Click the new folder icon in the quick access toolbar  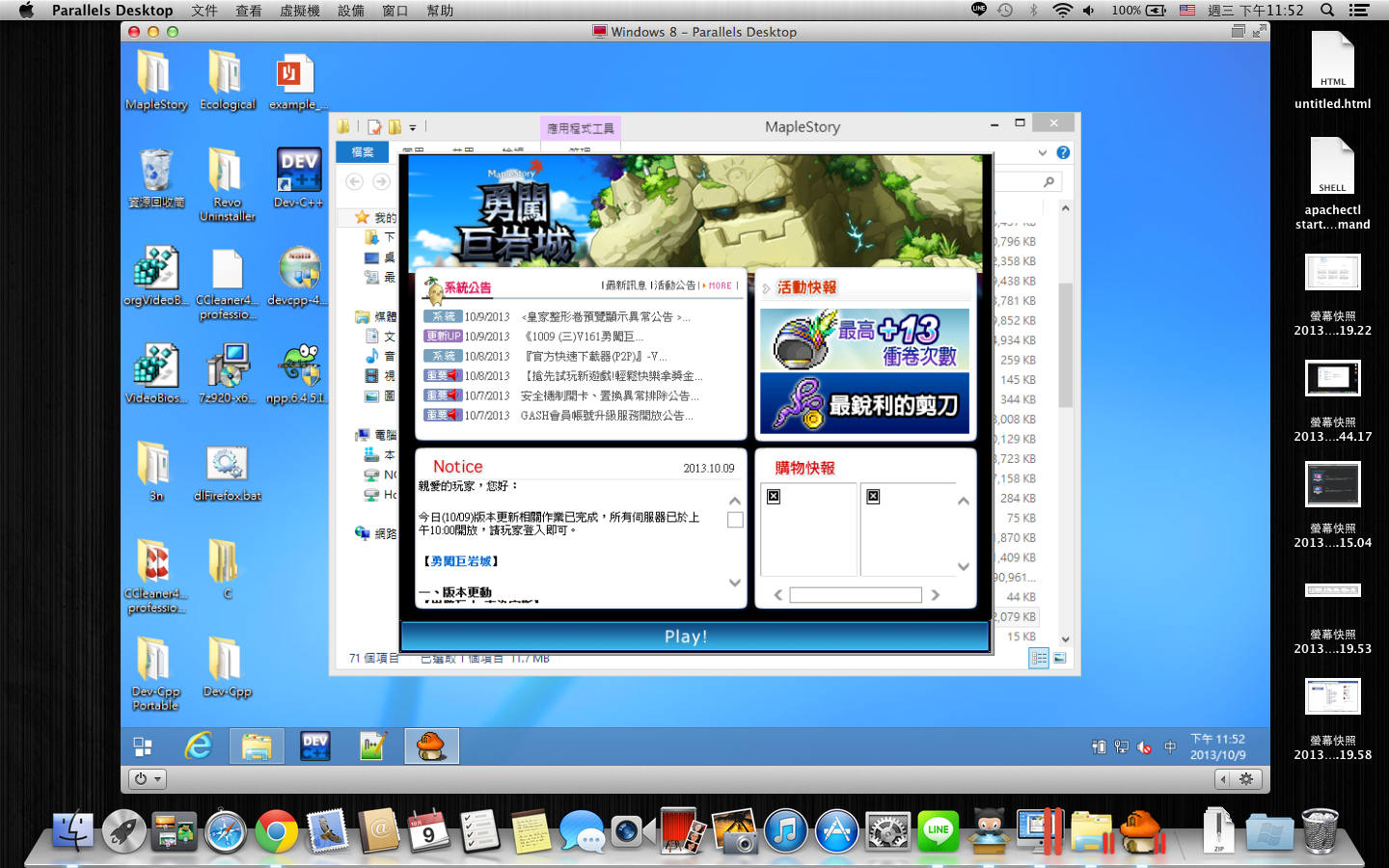tap(395, 126)
